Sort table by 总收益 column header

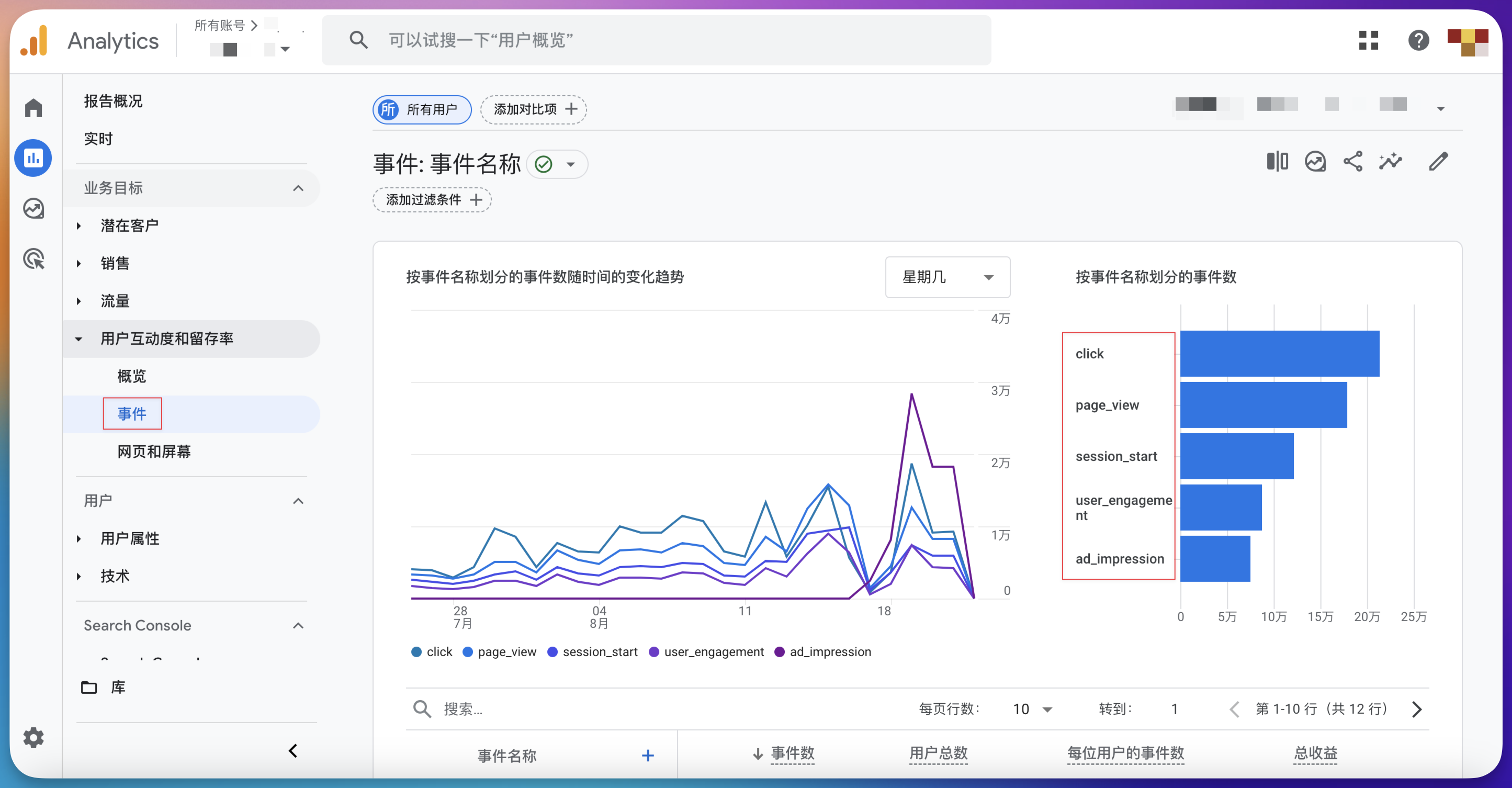[x=1315, y=753]
